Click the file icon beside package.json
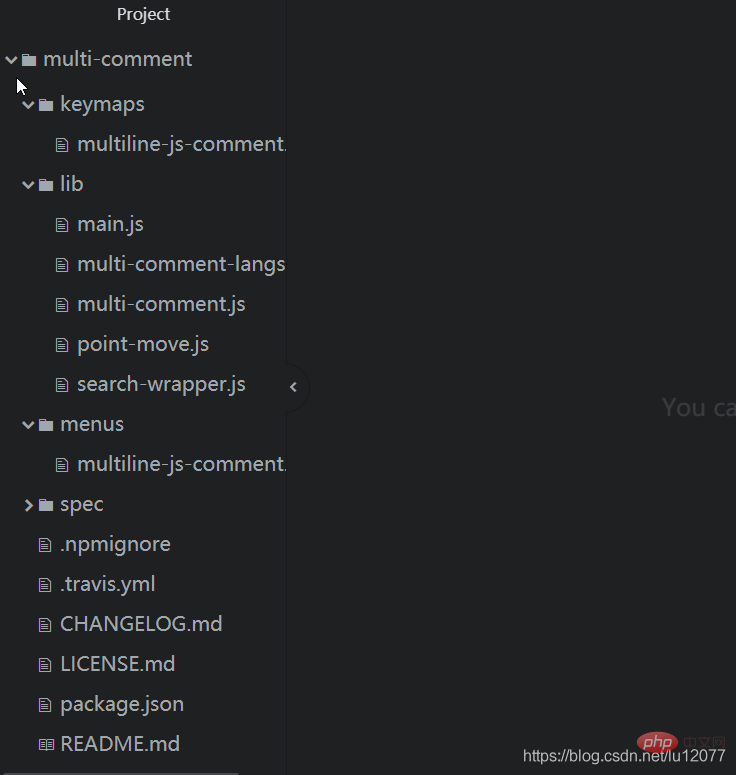 point(45,705)
